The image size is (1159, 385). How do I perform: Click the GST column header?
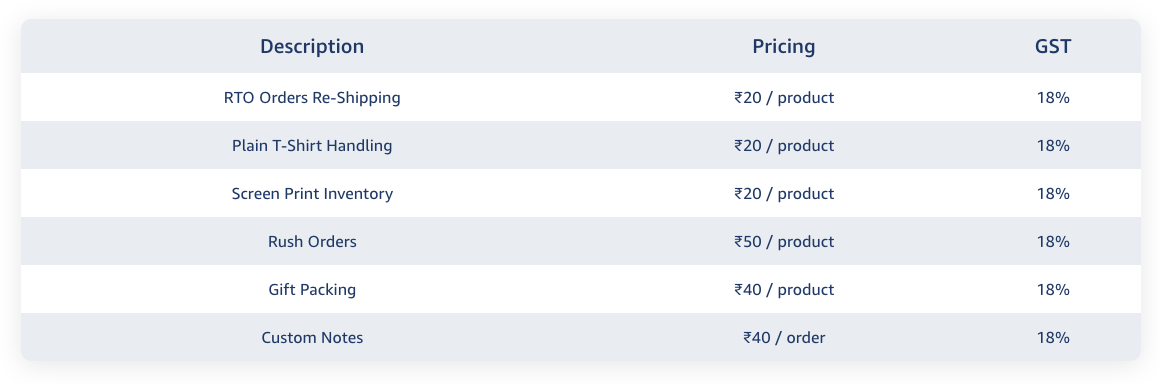(1053, 47)
